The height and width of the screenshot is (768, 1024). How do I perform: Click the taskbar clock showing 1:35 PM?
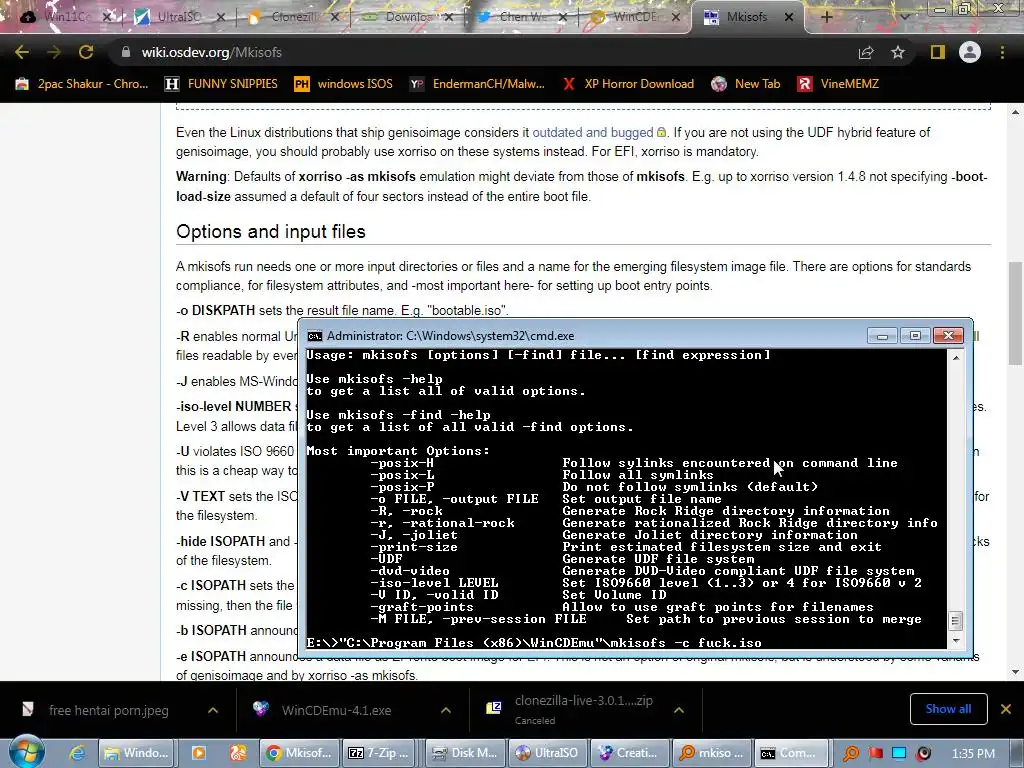973,754
